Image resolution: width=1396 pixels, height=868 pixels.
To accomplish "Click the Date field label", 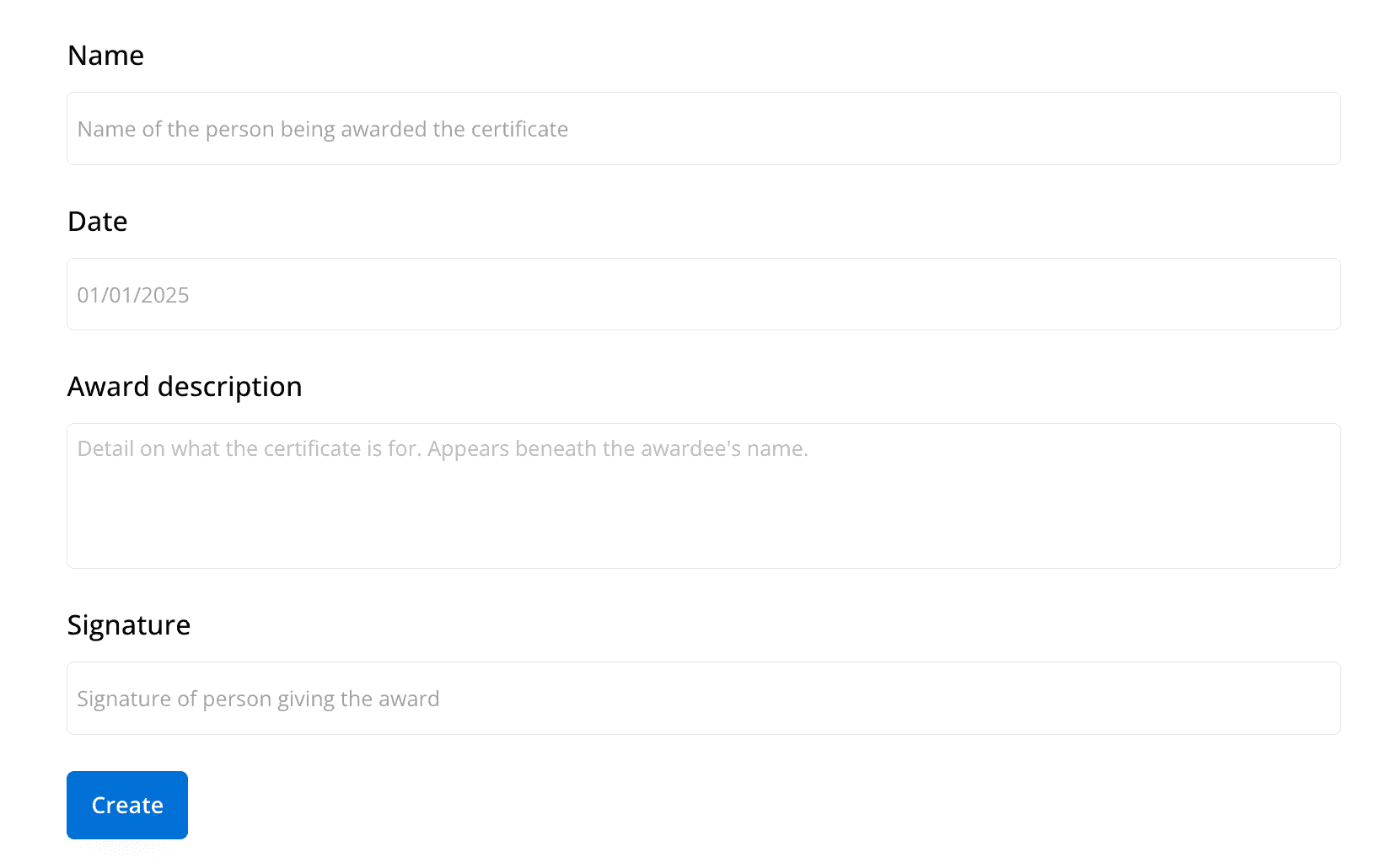I will tap(97, 222).
